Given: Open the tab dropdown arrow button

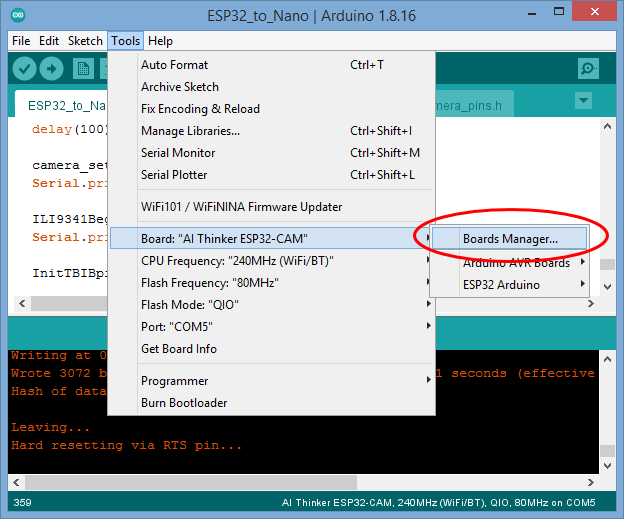Looking at the screenshot, I should pos(583,100).
